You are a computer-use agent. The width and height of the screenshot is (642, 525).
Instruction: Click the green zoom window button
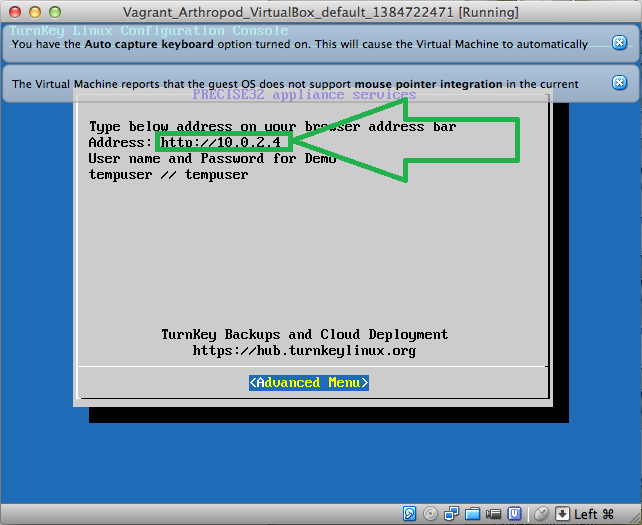click(55, 12)
